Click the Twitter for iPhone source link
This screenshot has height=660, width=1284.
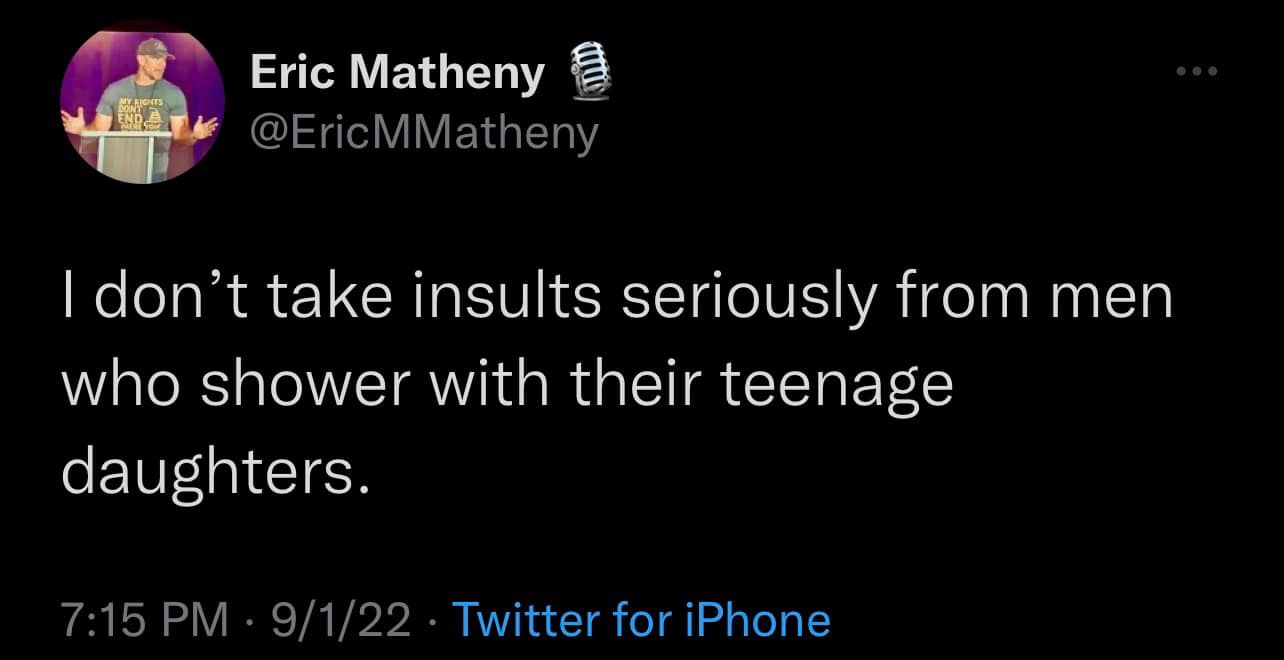641,620
